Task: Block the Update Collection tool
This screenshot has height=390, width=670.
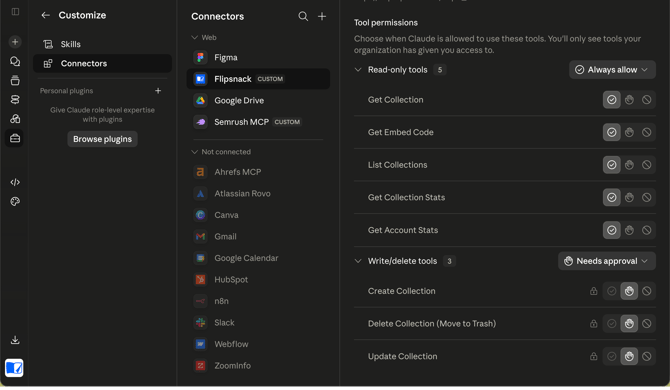Action: click(x=646, y=356)
